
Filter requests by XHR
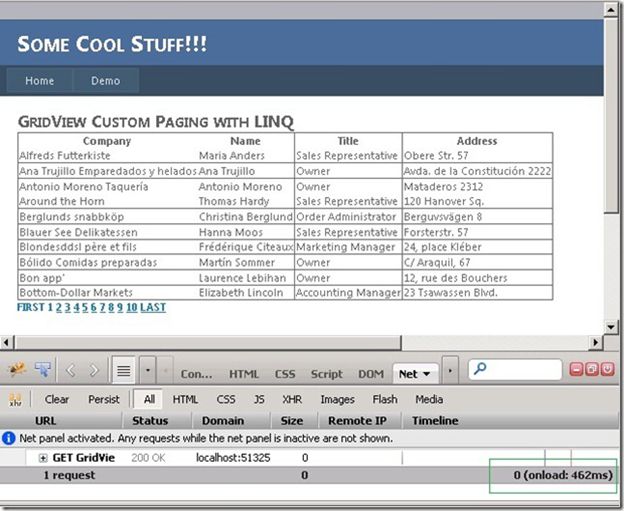(x=292, y=399)
